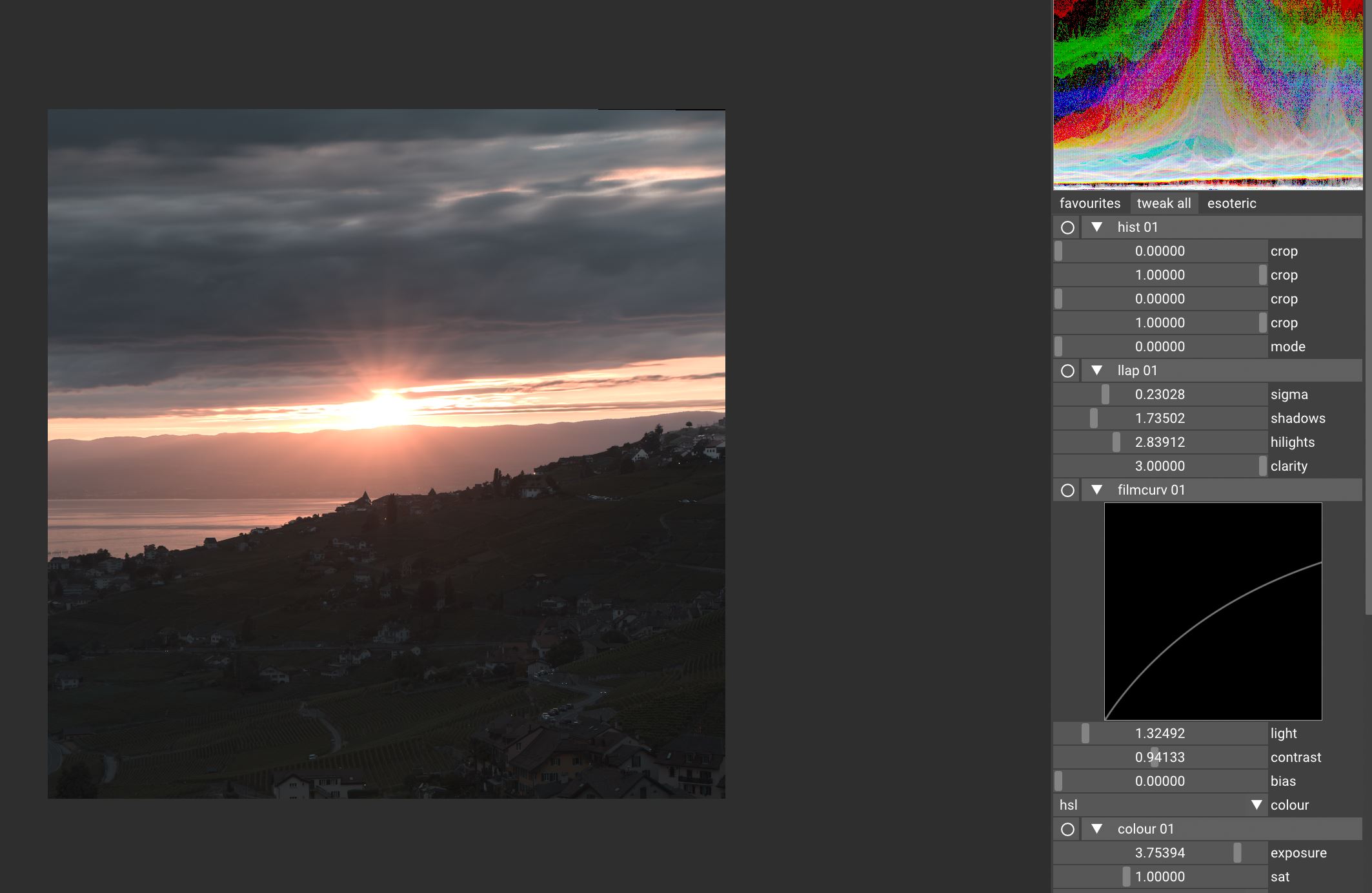The image size is (1372, 893).
Task: Collapse the filmcurv 01 section triangle
Action: coord(1096,490)
